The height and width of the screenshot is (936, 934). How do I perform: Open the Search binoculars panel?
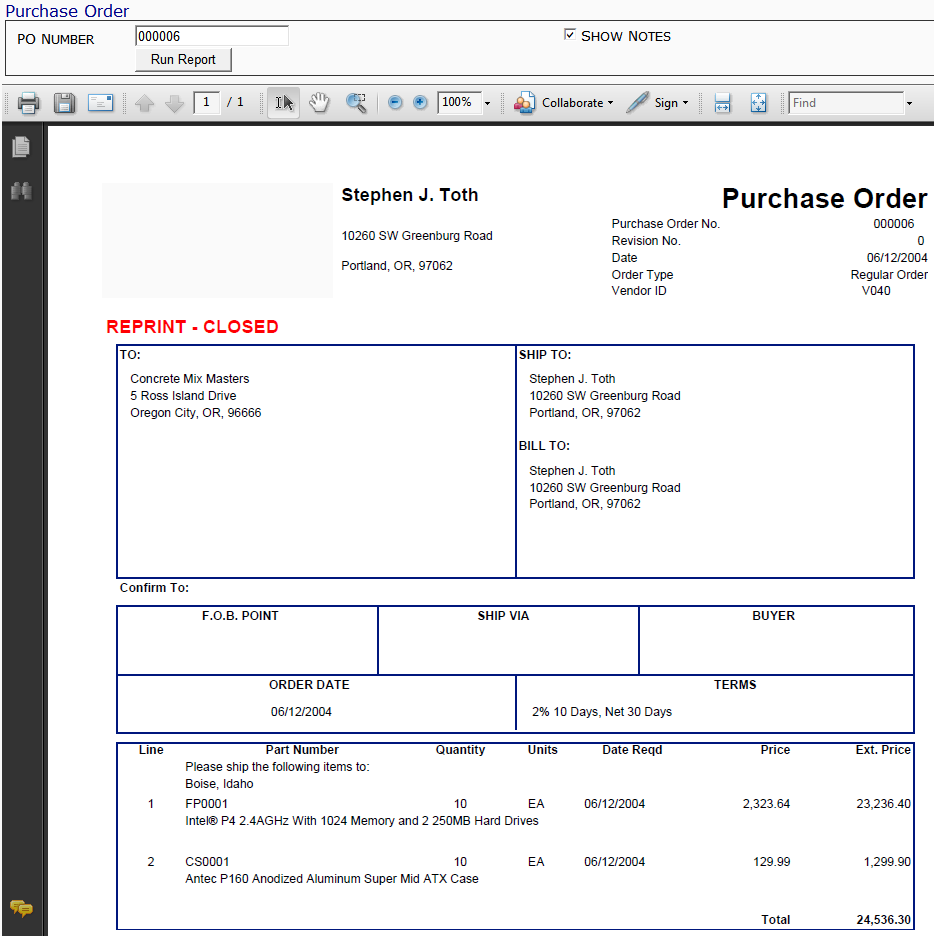[x=21, y=191]
